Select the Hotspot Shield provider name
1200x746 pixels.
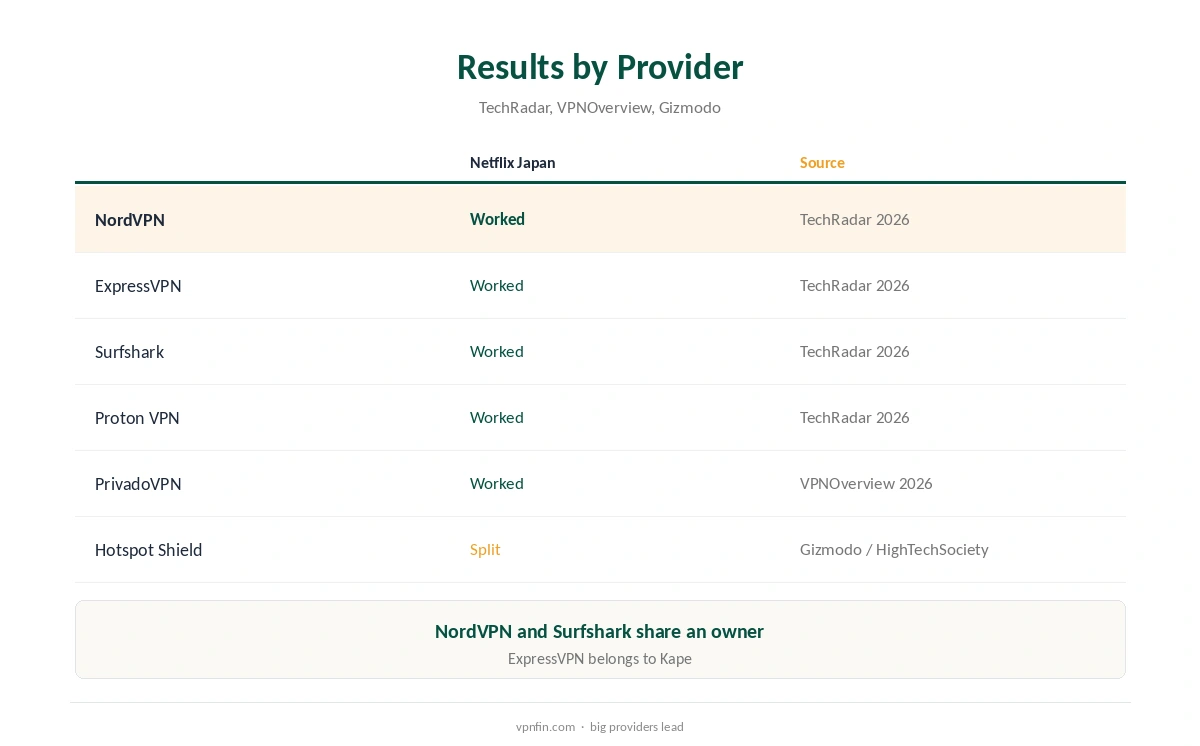[148, 550]
